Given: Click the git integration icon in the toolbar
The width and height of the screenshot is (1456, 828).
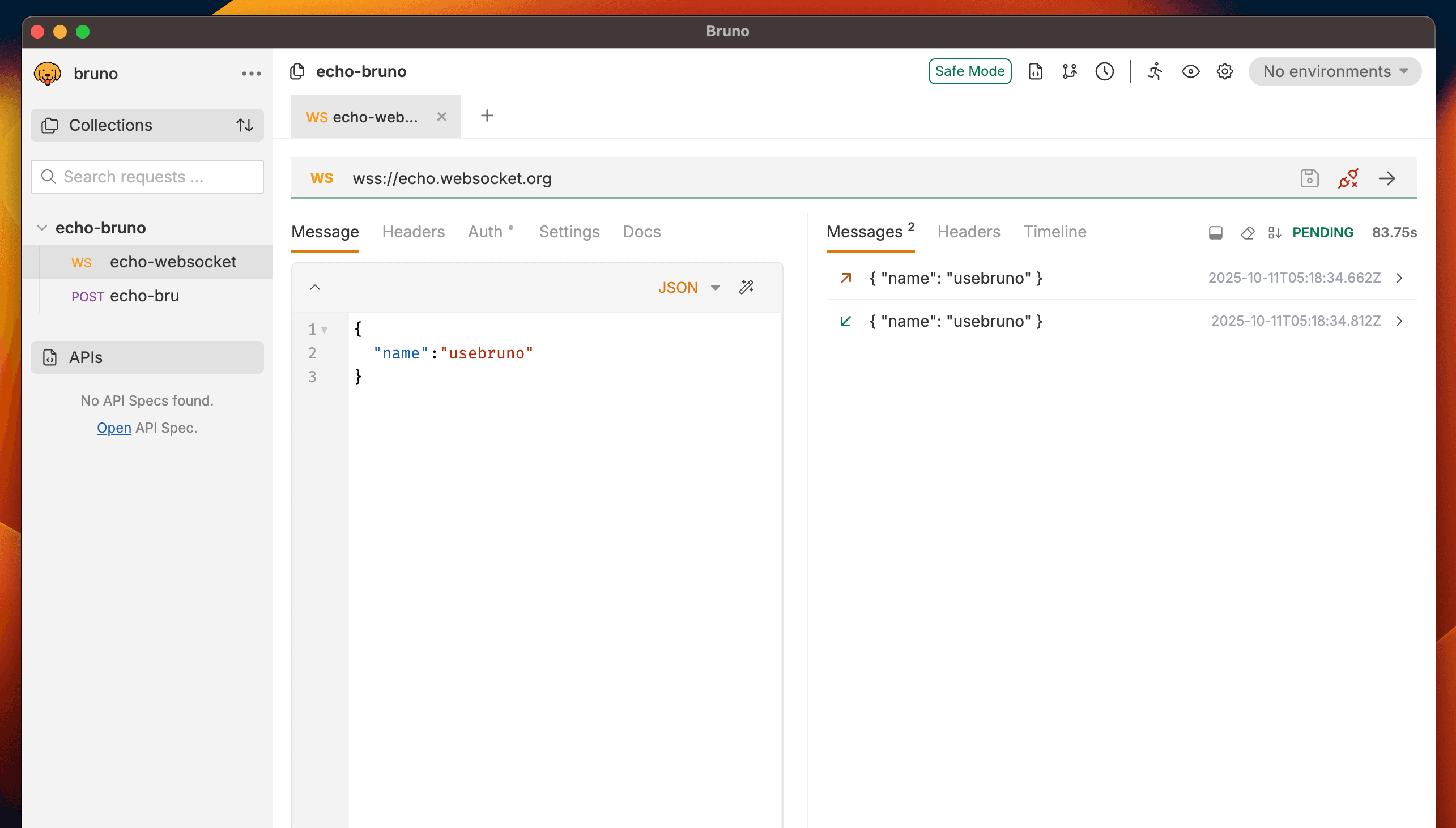Looking at the screenshot, I should [1069, 72].
